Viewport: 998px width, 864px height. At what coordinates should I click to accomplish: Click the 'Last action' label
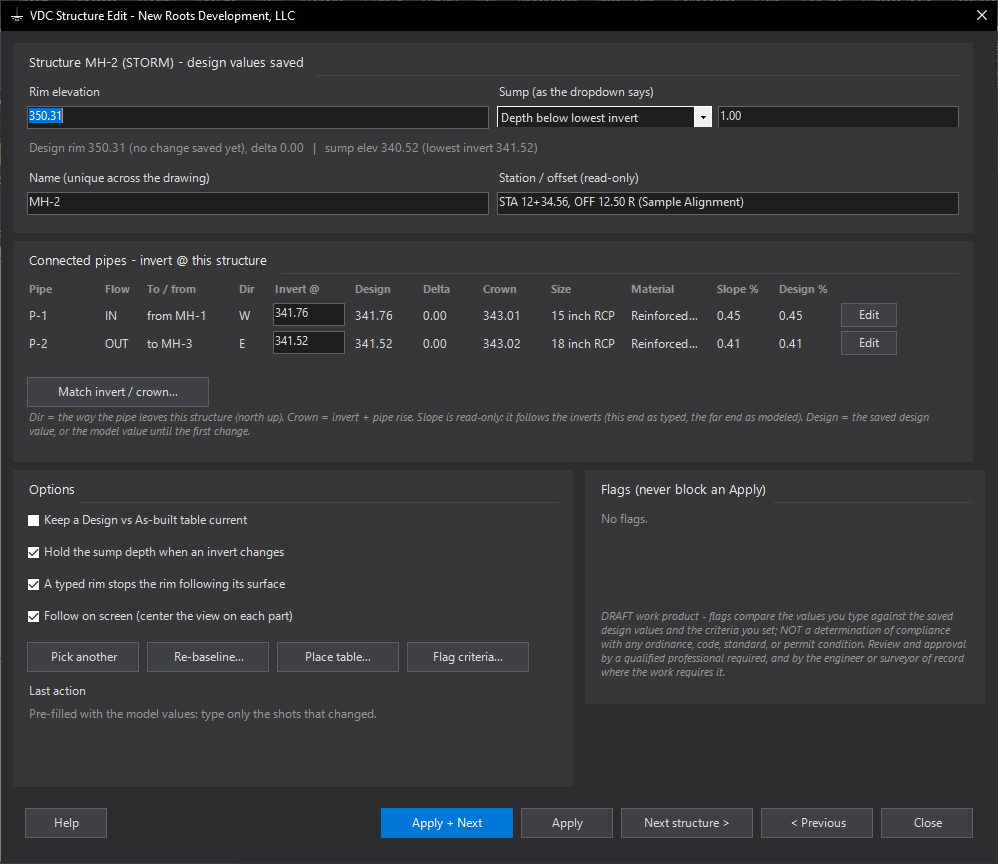coord(57,691)
